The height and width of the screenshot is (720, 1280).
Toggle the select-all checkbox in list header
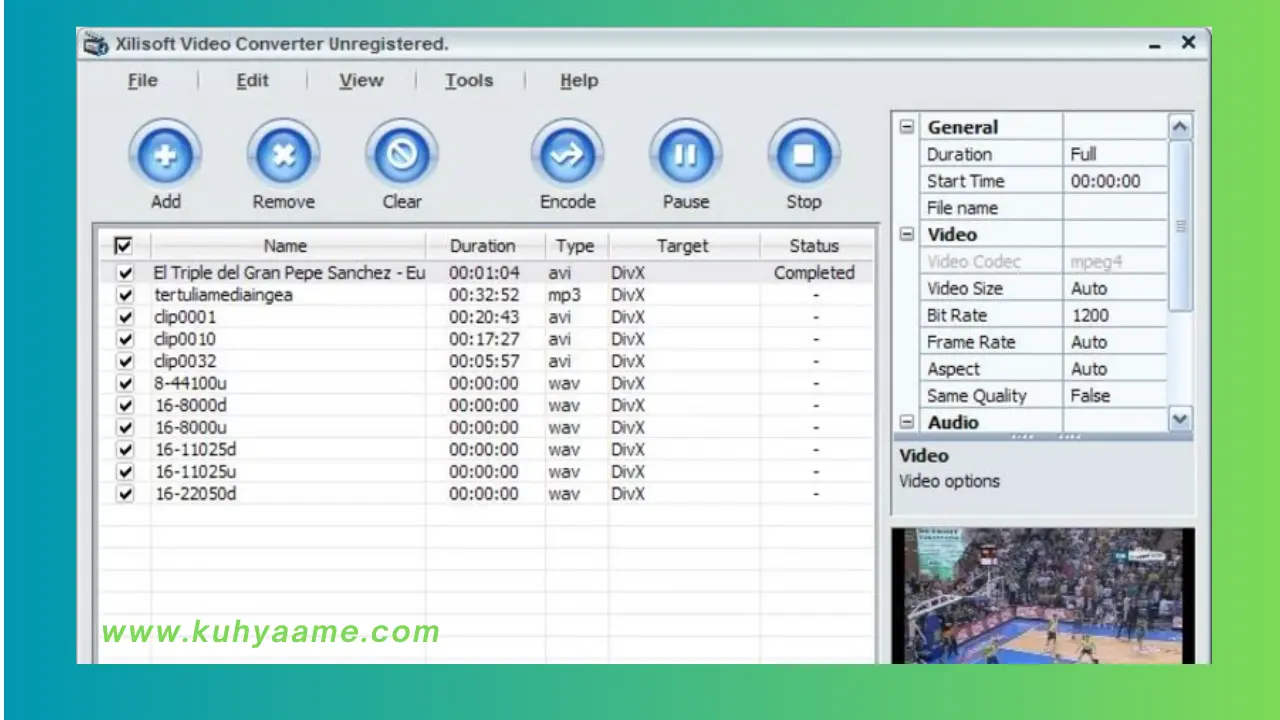coord(124,245)
